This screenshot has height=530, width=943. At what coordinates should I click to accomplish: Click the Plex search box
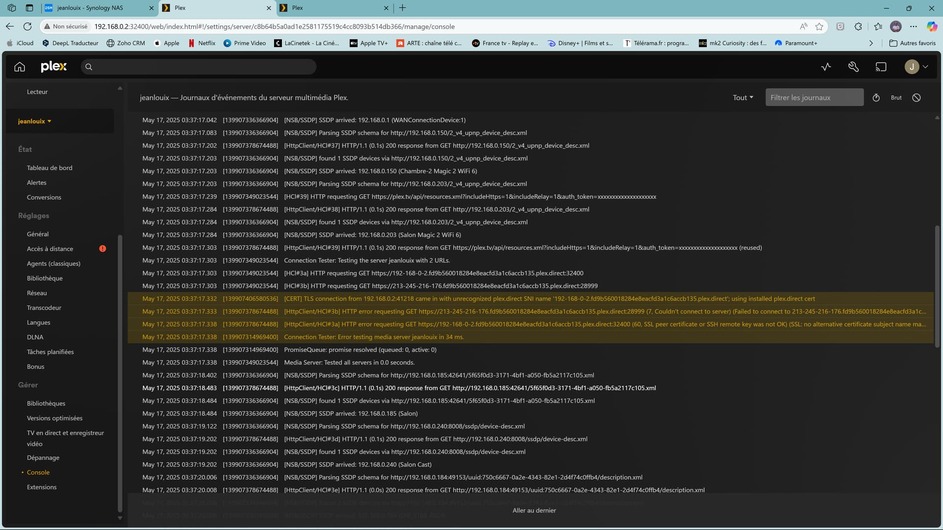click(198, 67)
